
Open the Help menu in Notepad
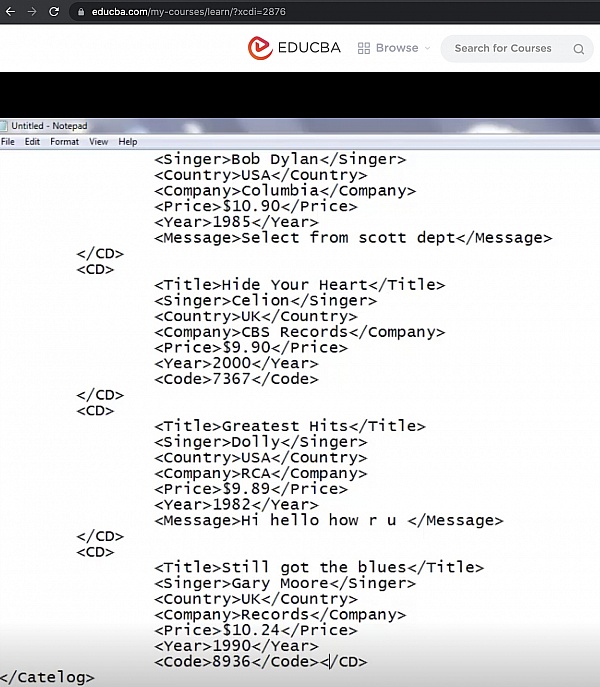pos(128,142)
